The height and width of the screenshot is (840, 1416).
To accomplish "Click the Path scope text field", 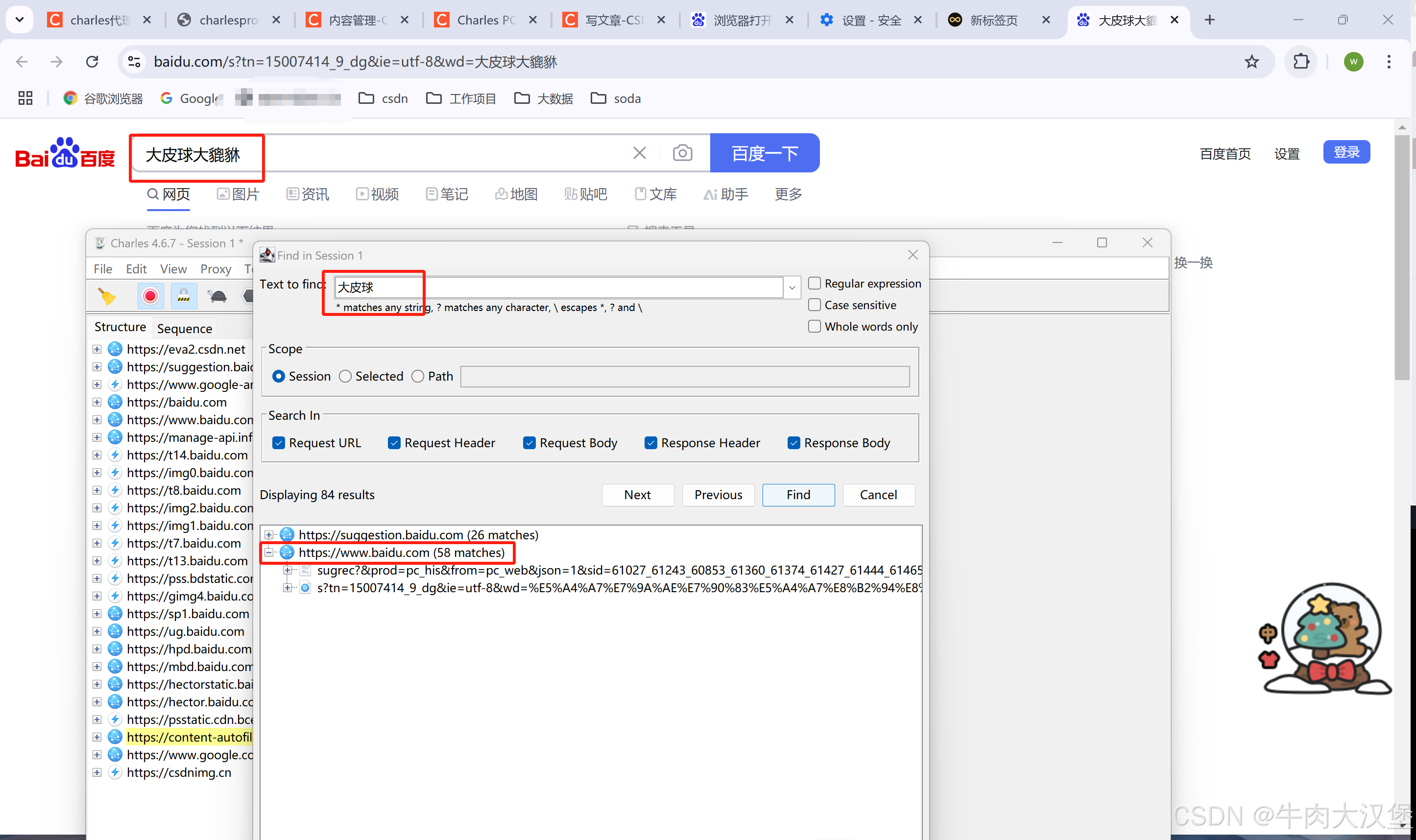I will tap(685, 377).
